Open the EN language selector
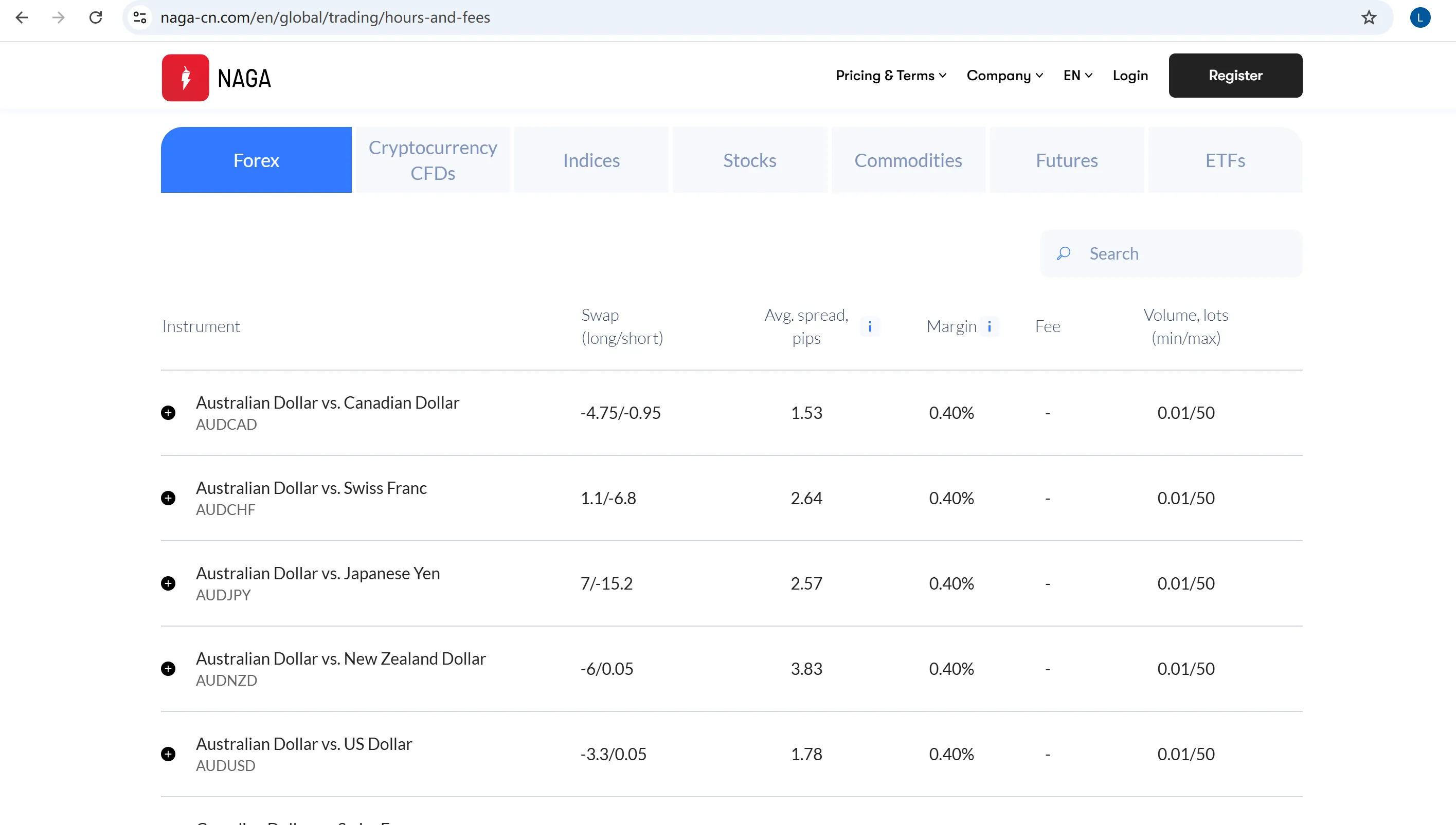This screenshot has height=825, width=1456. (1078, 76)
